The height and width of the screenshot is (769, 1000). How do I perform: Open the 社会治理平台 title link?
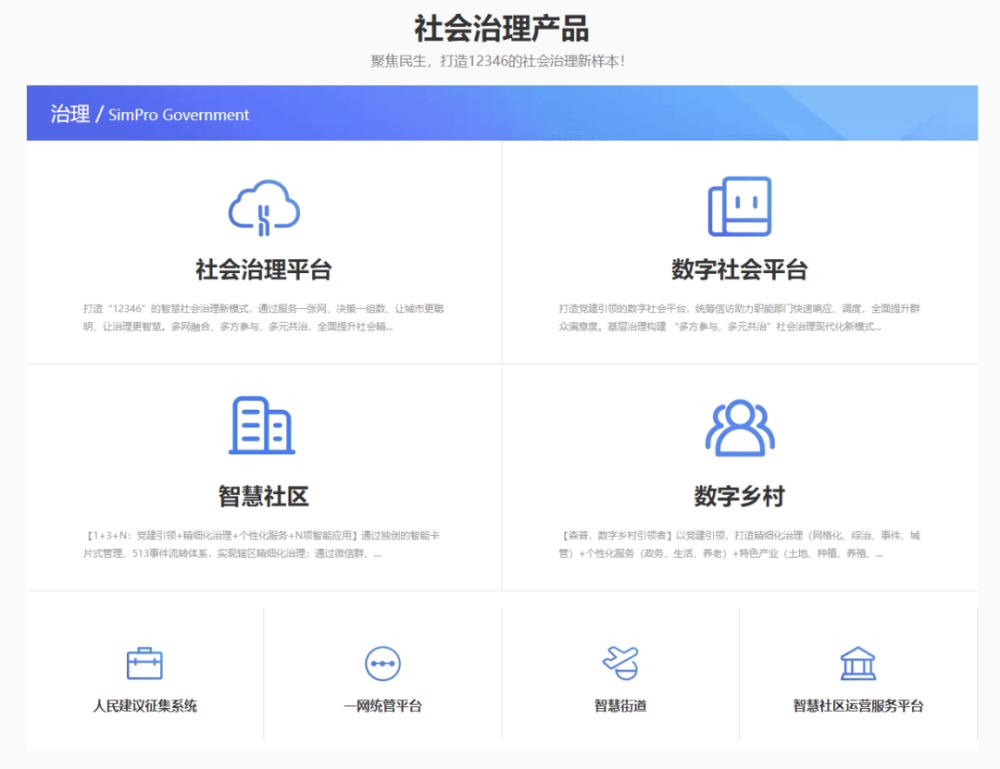click(x=264, y=270)
